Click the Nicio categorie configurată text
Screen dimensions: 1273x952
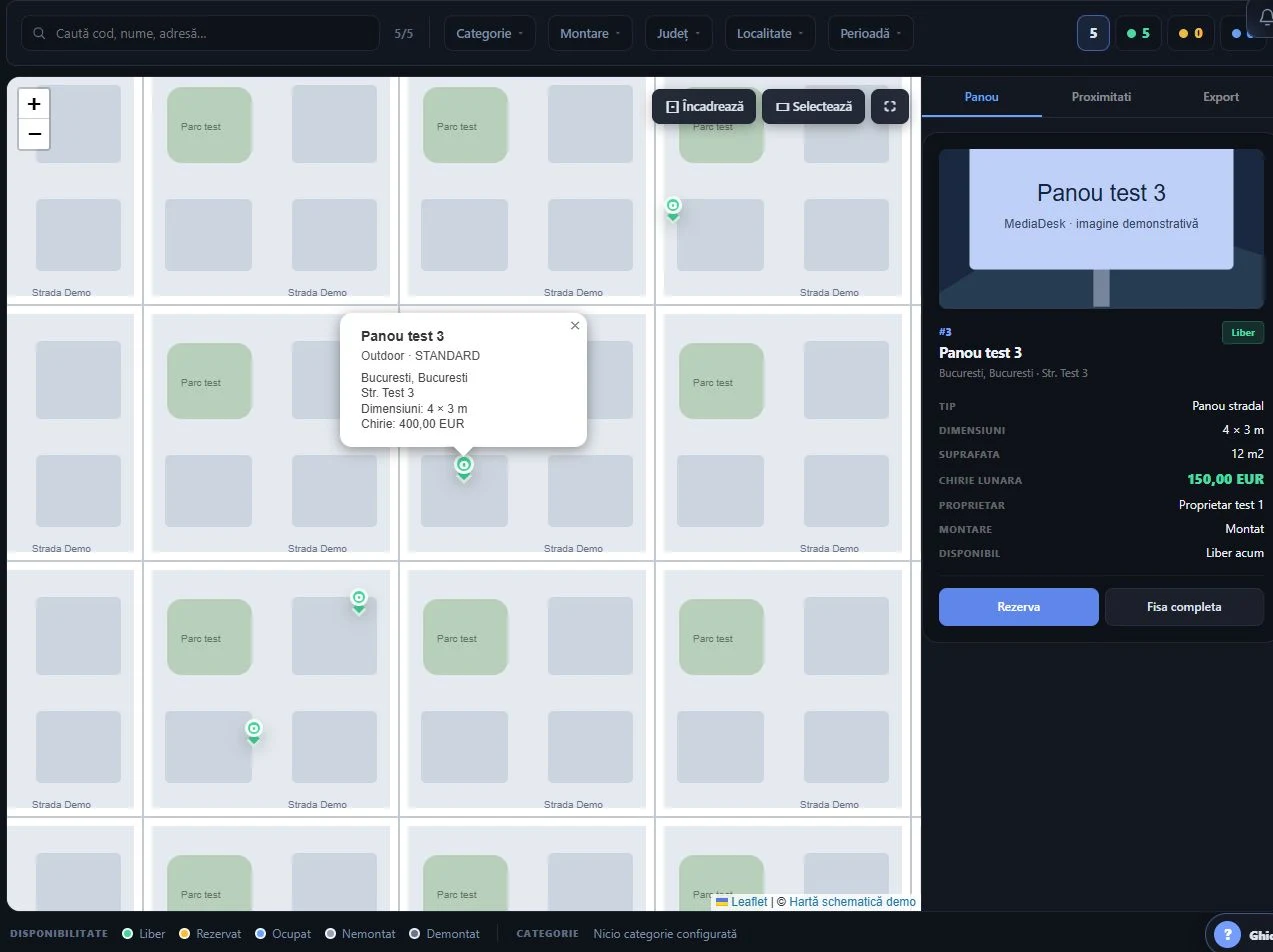665,934
